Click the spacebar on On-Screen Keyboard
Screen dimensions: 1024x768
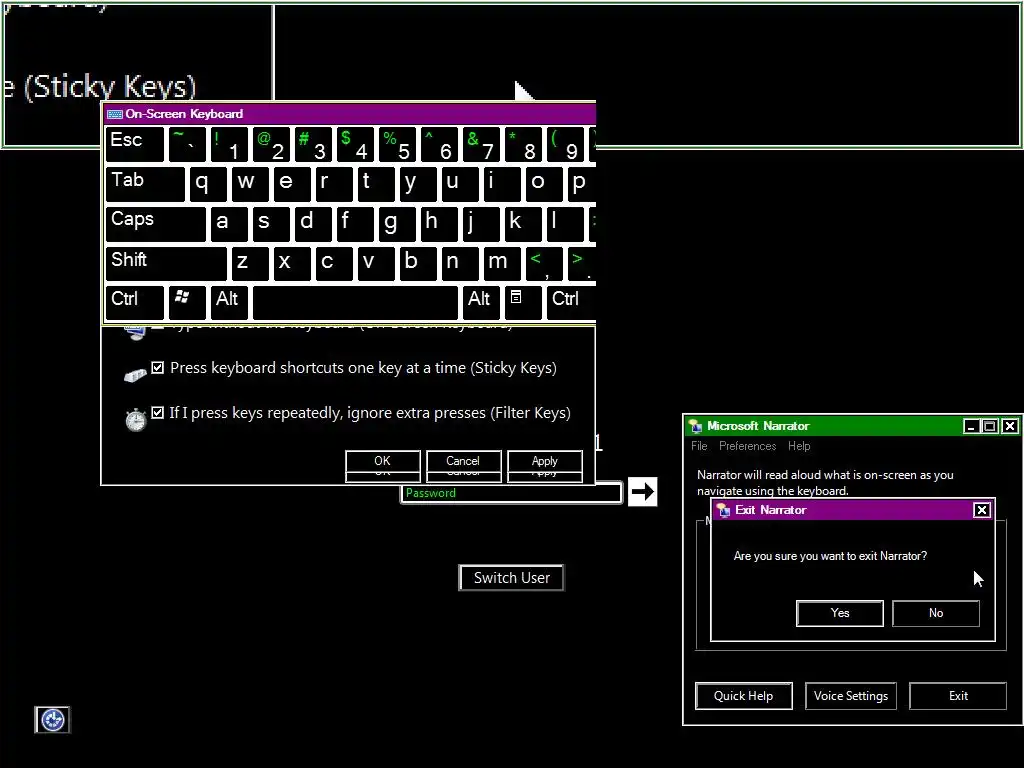355,302
